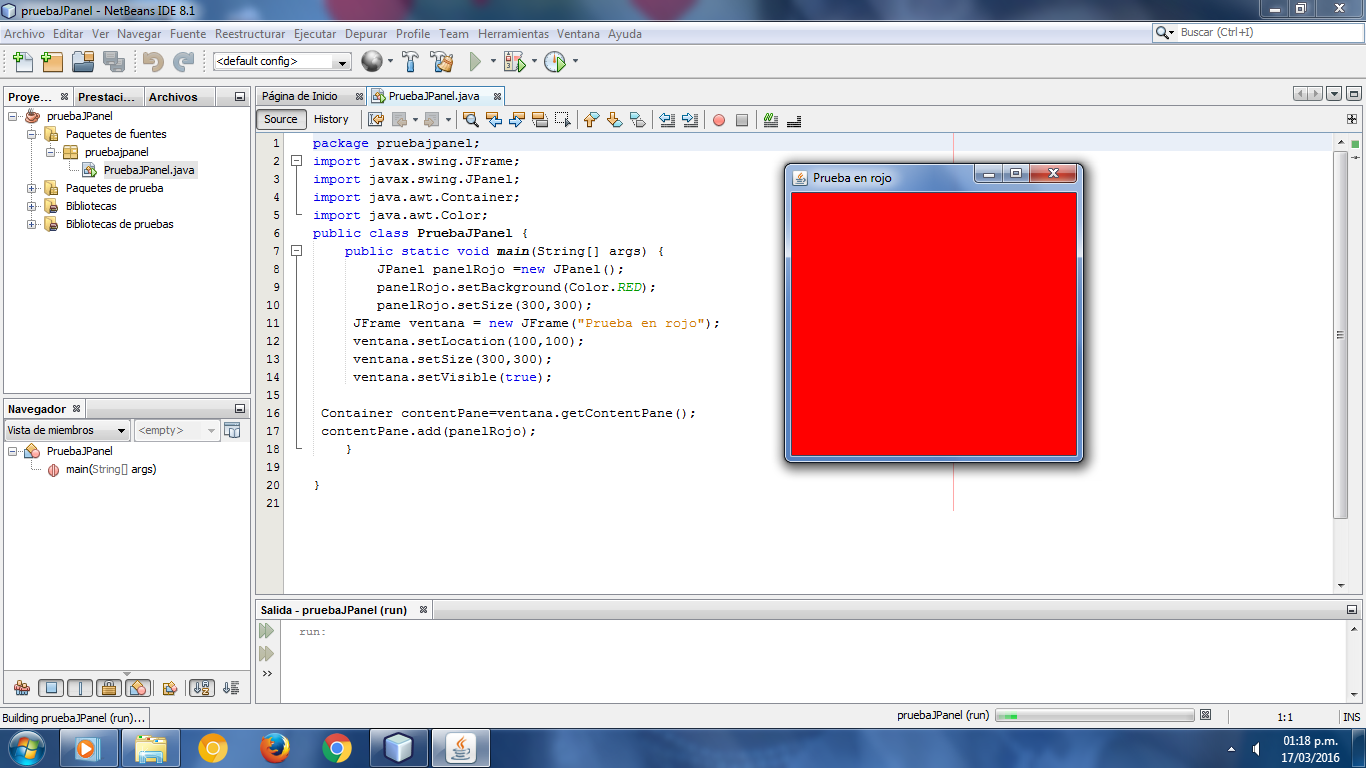Viewport: 1366px width, 768px height.
Task: Click the Shift Line Right icon
Action: [690, 120]
